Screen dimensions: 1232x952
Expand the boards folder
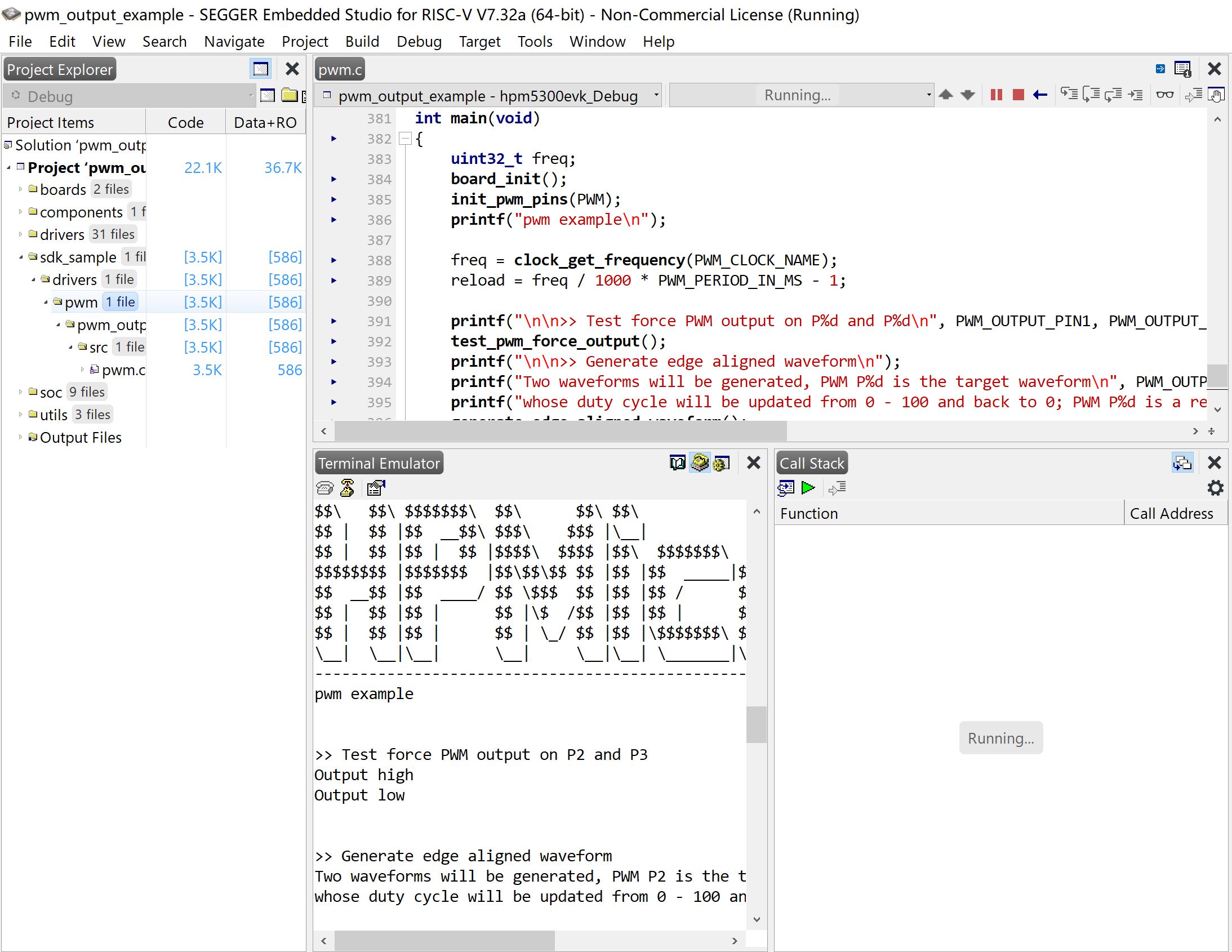(x=20, y=189)
